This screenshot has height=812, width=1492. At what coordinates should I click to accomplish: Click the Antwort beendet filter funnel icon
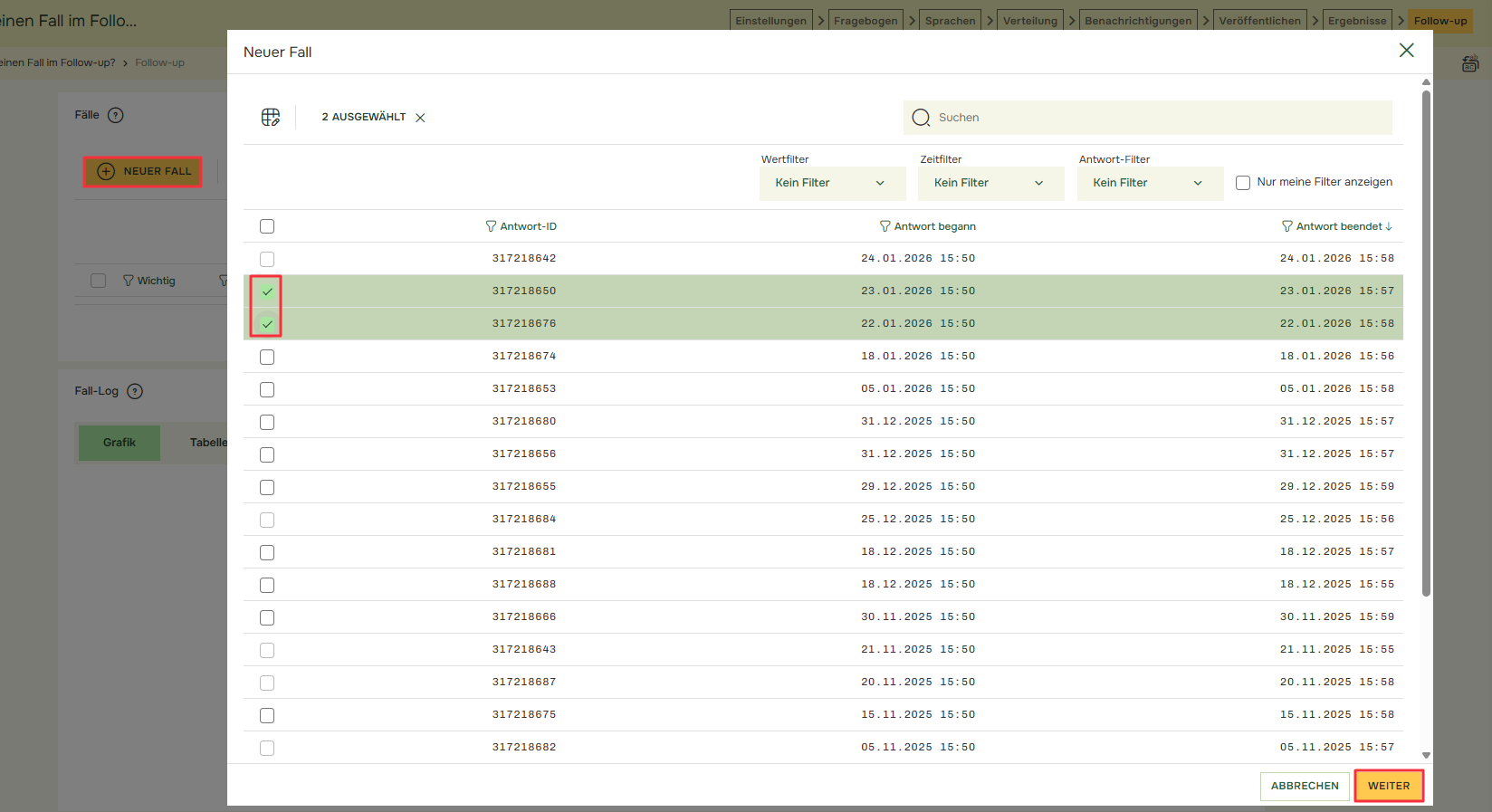(x=1286, y=226)
